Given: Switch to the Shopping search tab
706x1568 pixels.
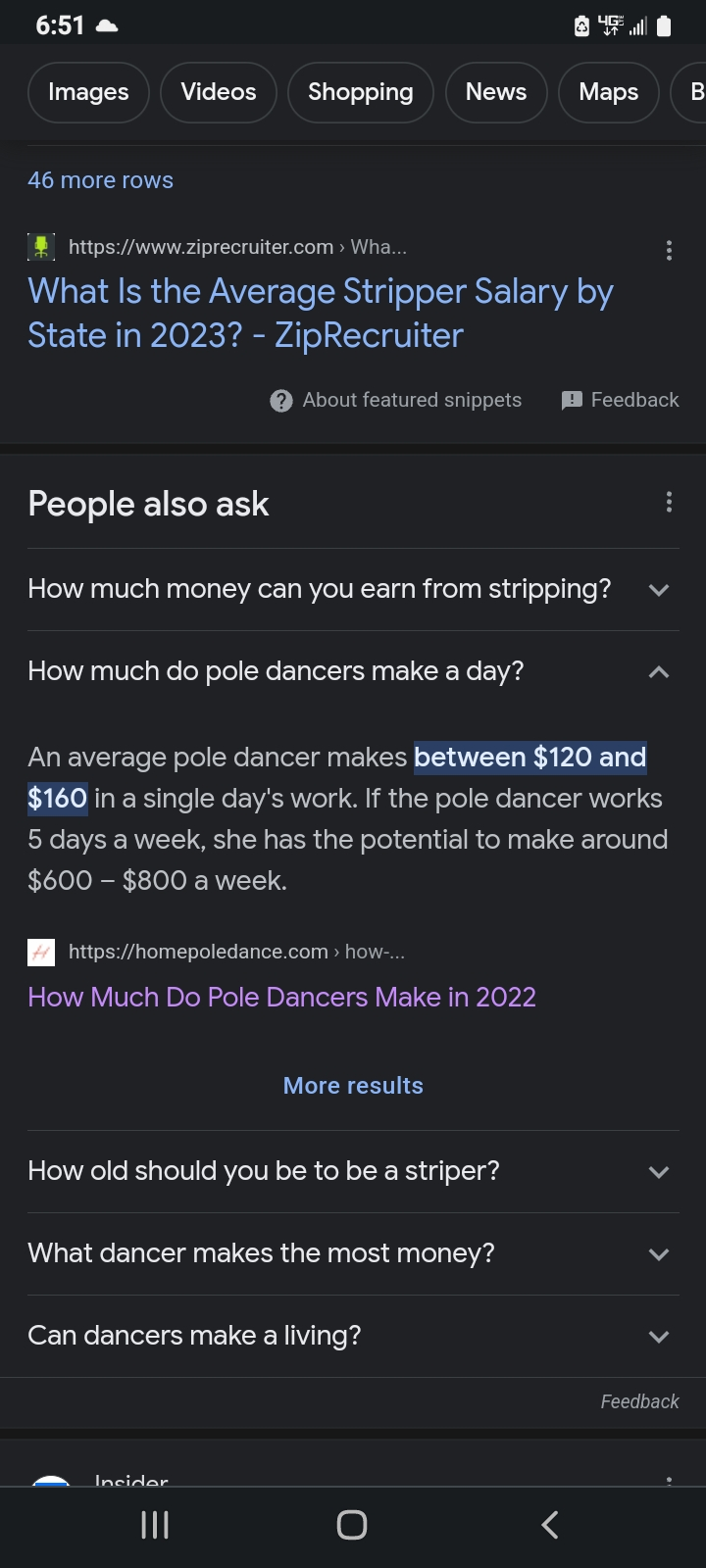Looking at the screenshot, I should pos(361,92).
